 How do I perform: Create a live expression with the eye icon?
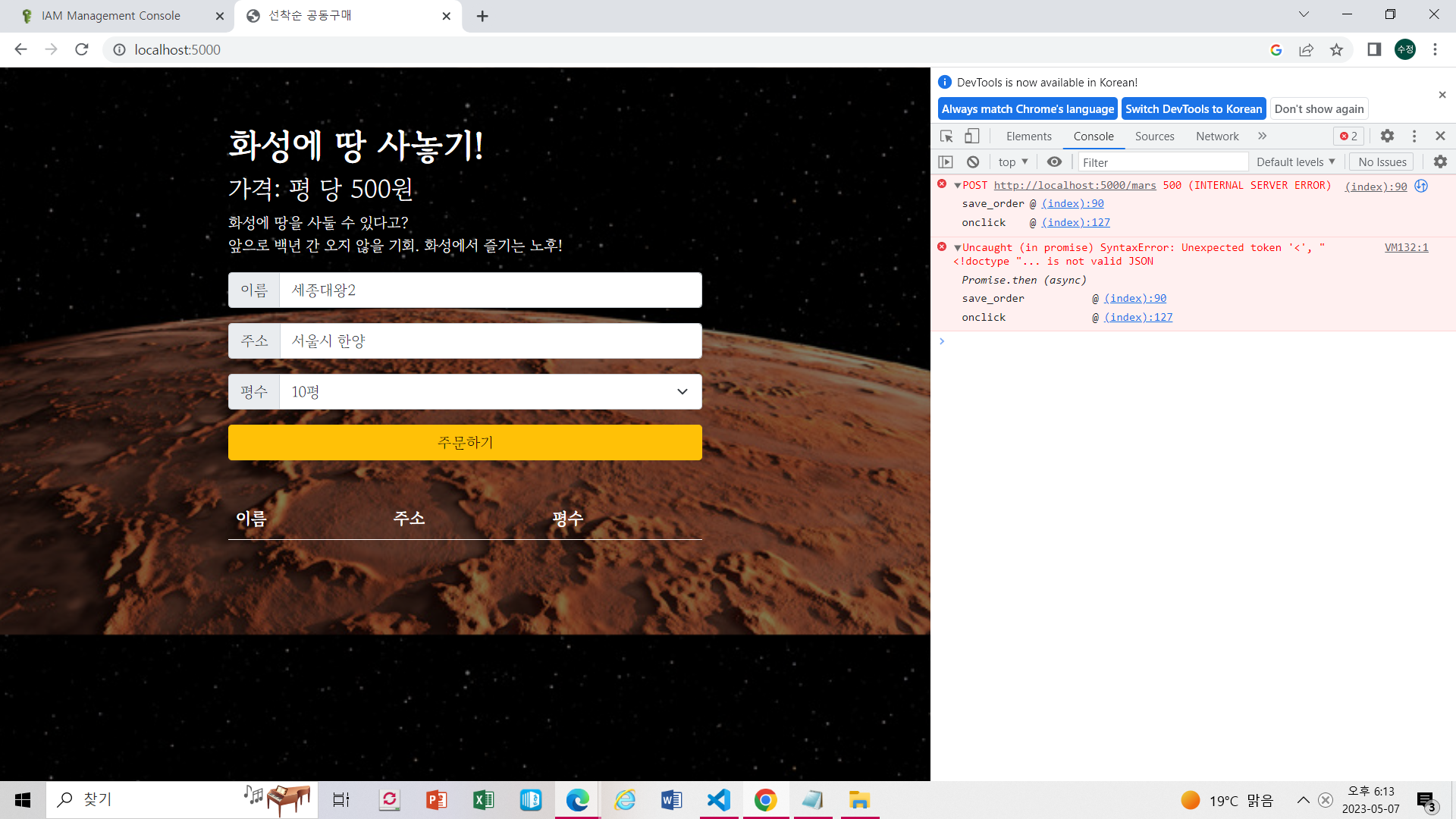click(x=1054, y=162)
